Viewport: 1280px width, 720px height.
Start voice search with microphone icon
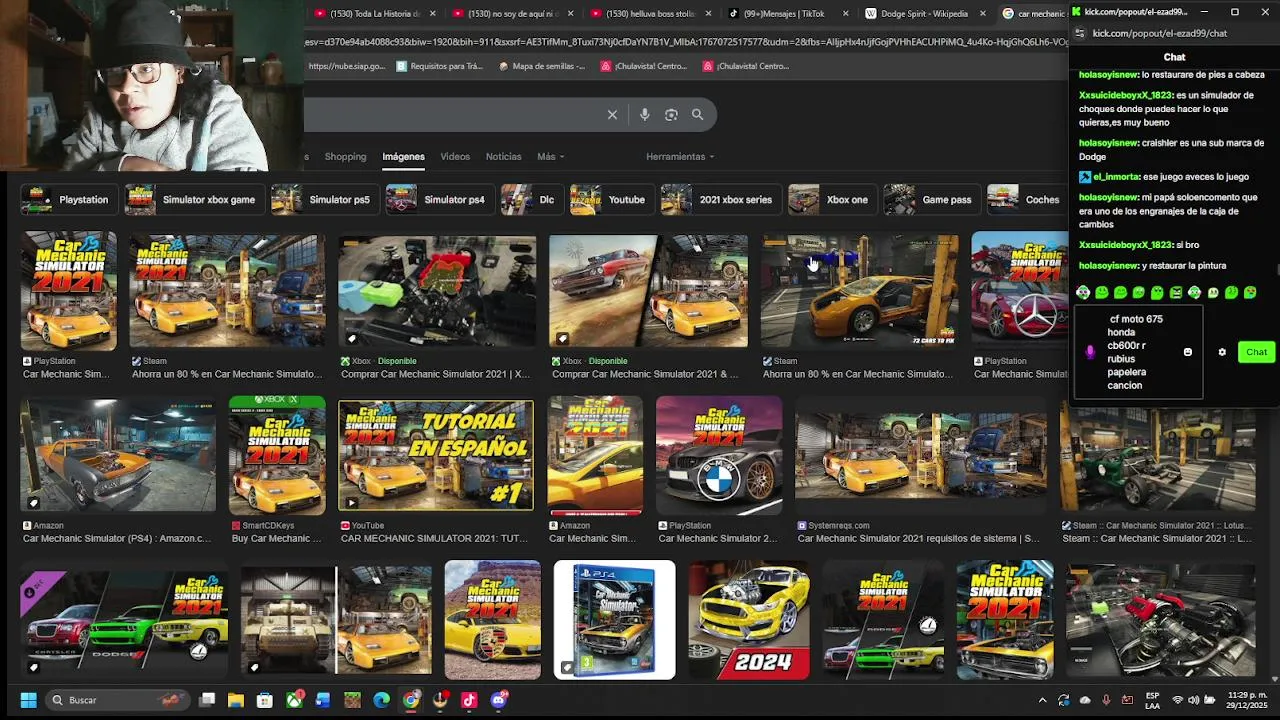click(644, 115)
